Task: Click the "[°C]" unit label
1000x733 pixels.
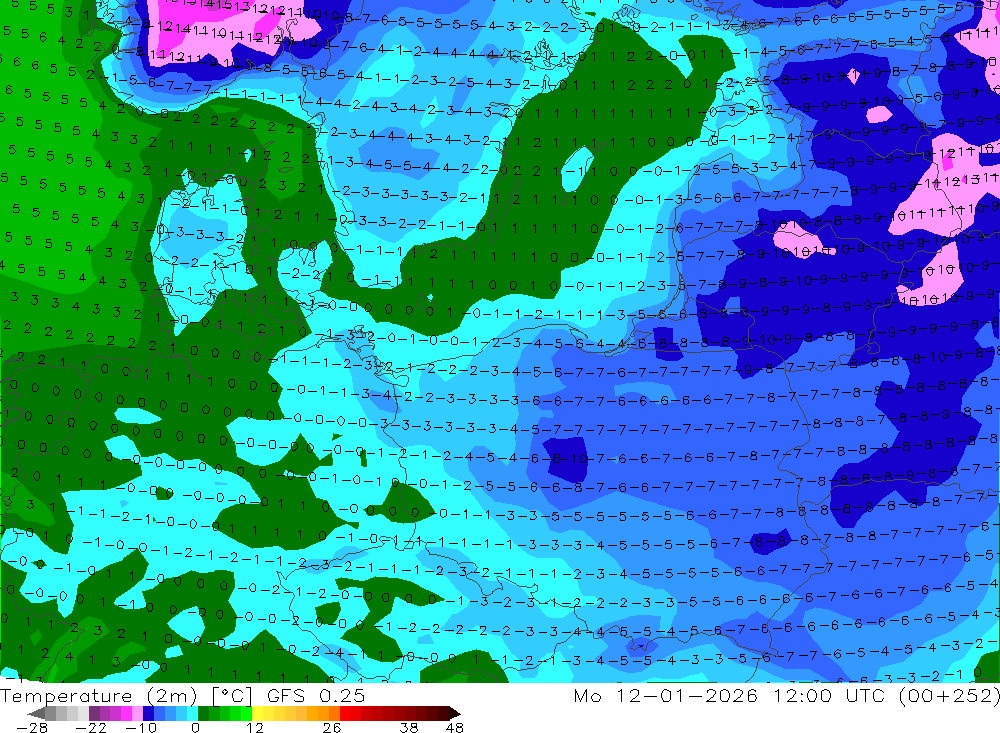Action: (x=232, y=695)
